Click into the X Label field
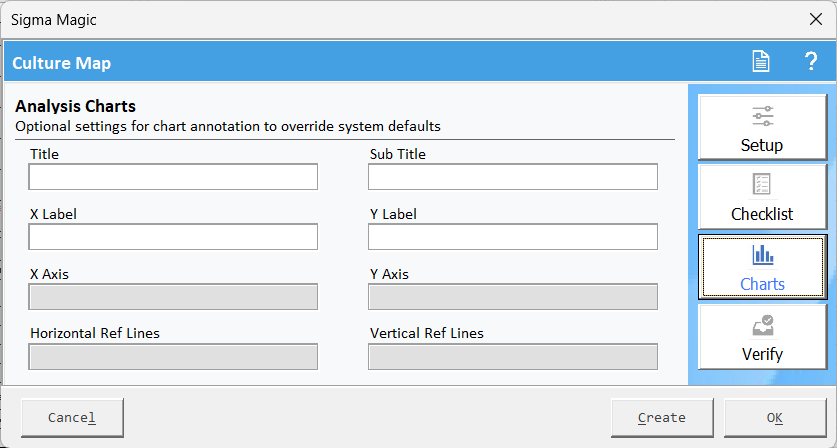Viewport: 837px width, 448px height. [x=173, y=237]
